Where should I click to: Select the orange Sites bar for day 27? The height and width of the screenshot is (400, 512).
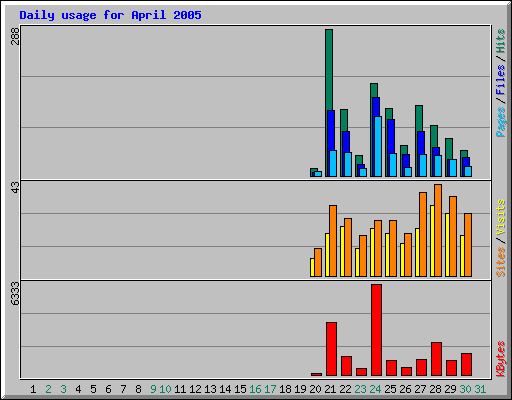click(x=423, y=234)
